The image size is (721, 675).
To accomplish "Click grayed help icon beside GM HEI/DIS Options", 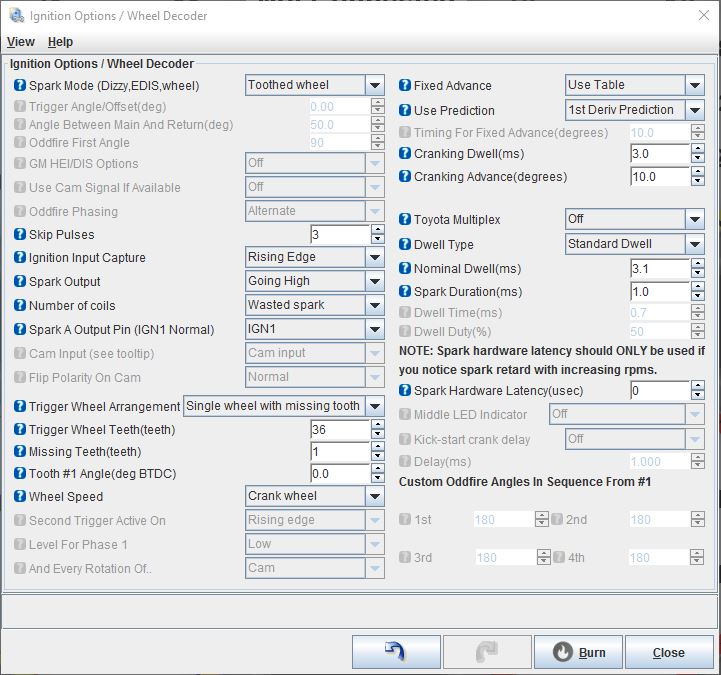I will [20, 163].
